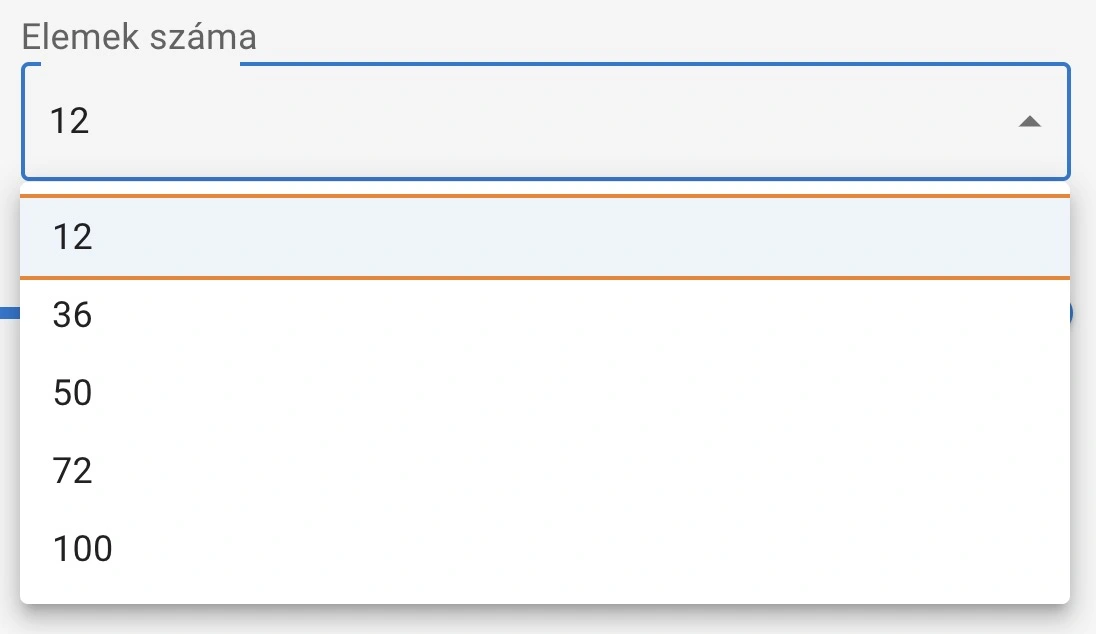Collapse the dropdown using the up arrow
1096x634 pixels.
tap(1029, 122)
